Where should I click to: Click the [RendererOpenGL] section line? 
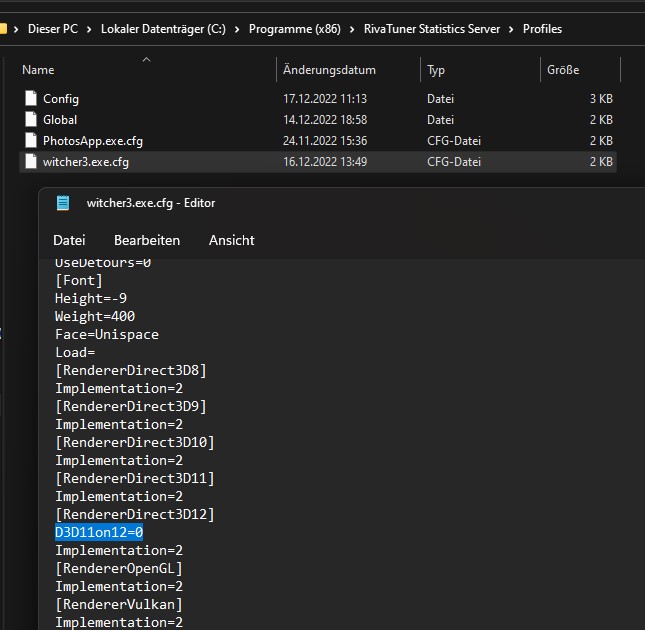tap(119, 568)
